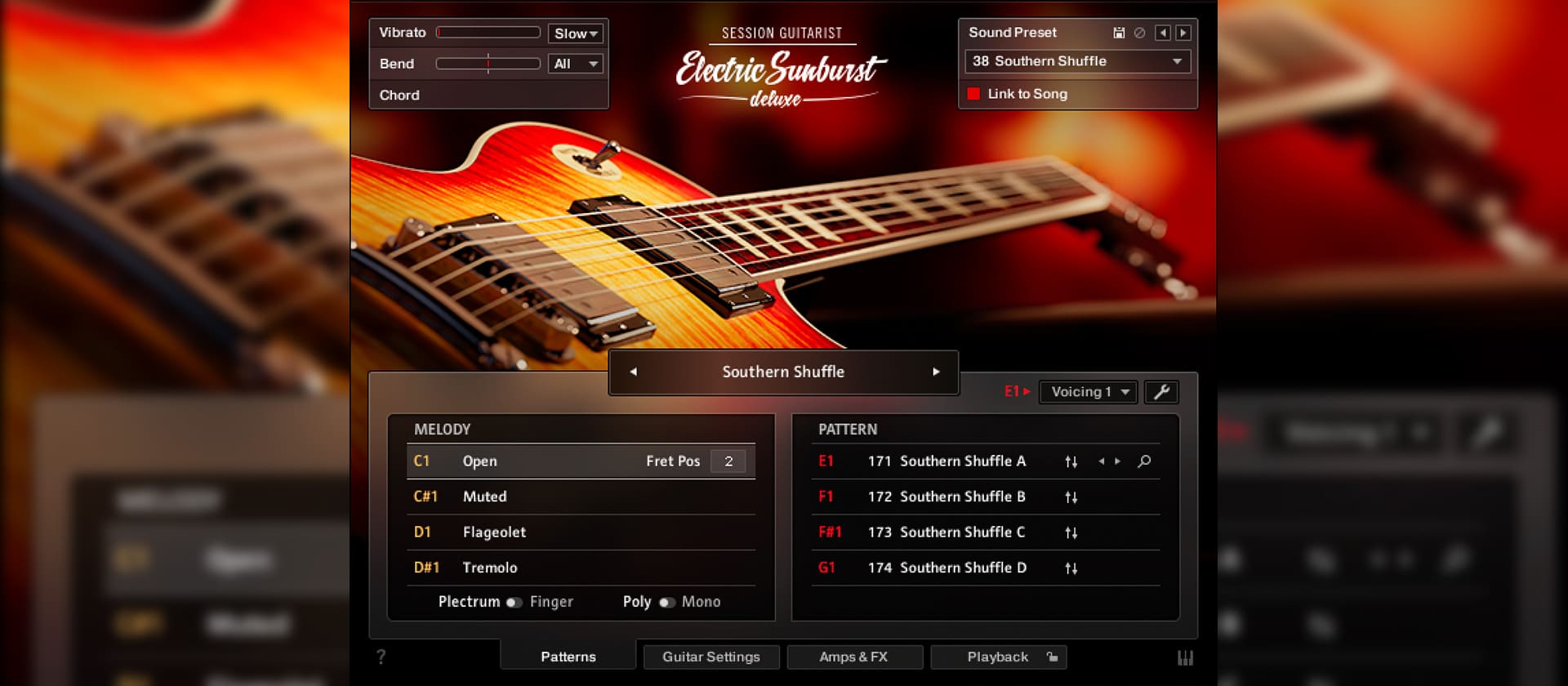Click the Mono label
This screenshot has height=686, width=1568.
pyautogui.click(x=701, y=602)
